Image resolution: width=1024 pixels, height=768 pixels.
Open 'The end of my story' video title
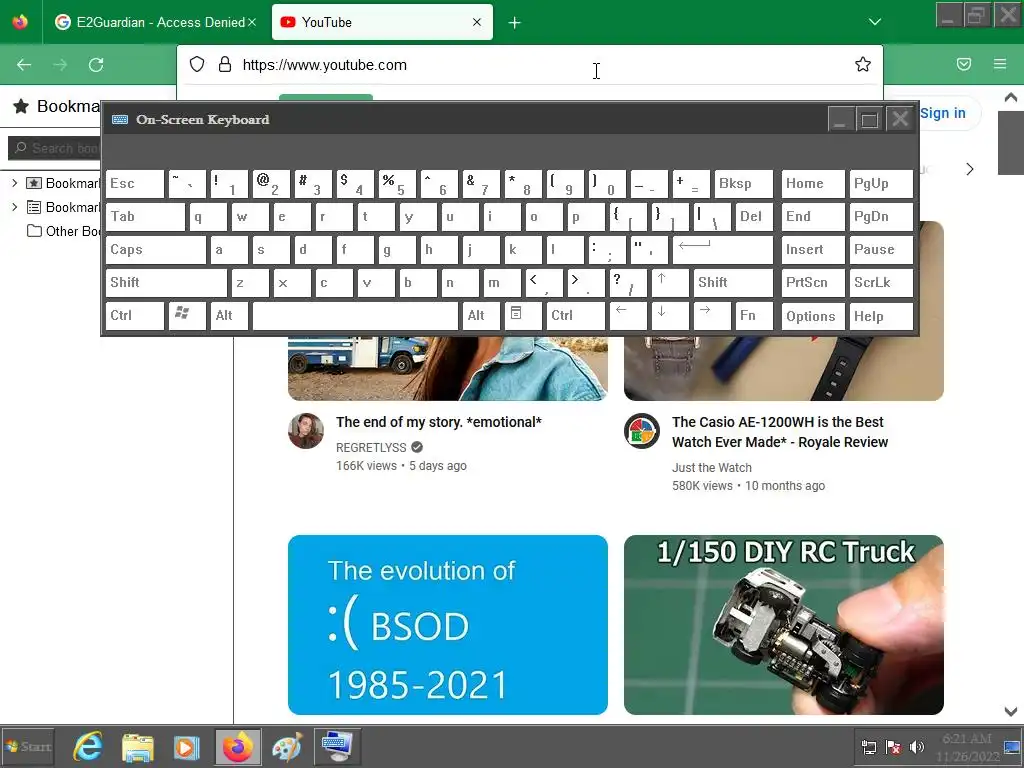click(439, 422)
